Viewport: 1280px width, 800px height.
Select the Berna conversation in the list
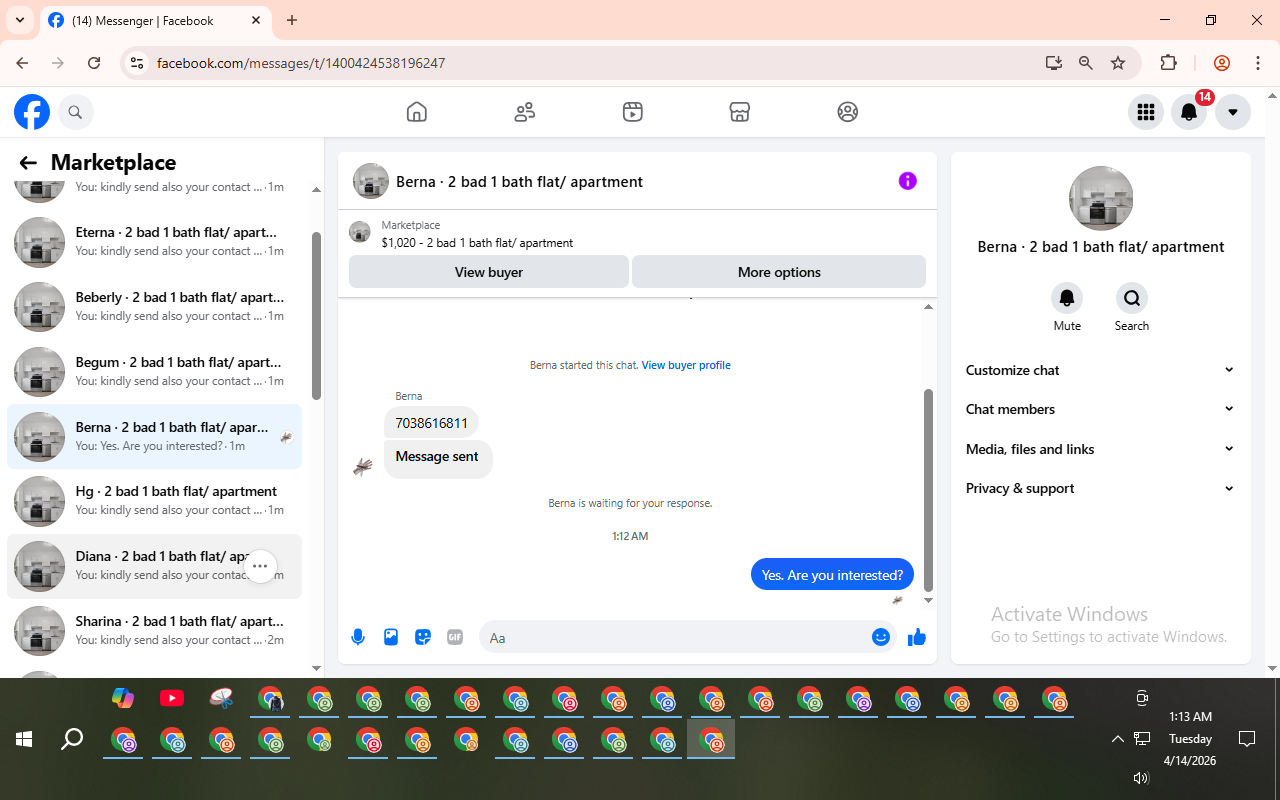pos(155,437)
